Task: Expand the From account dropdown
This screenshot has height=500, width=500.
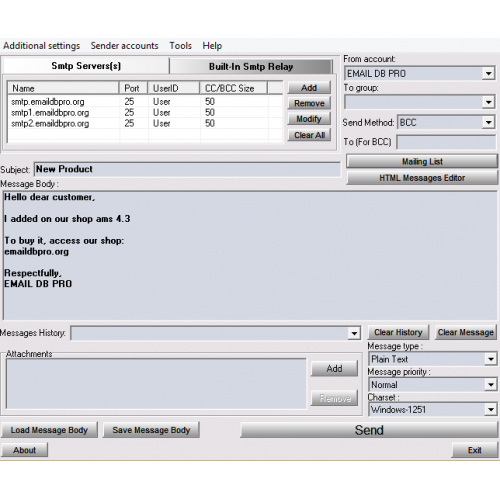Action: (488, 73)
